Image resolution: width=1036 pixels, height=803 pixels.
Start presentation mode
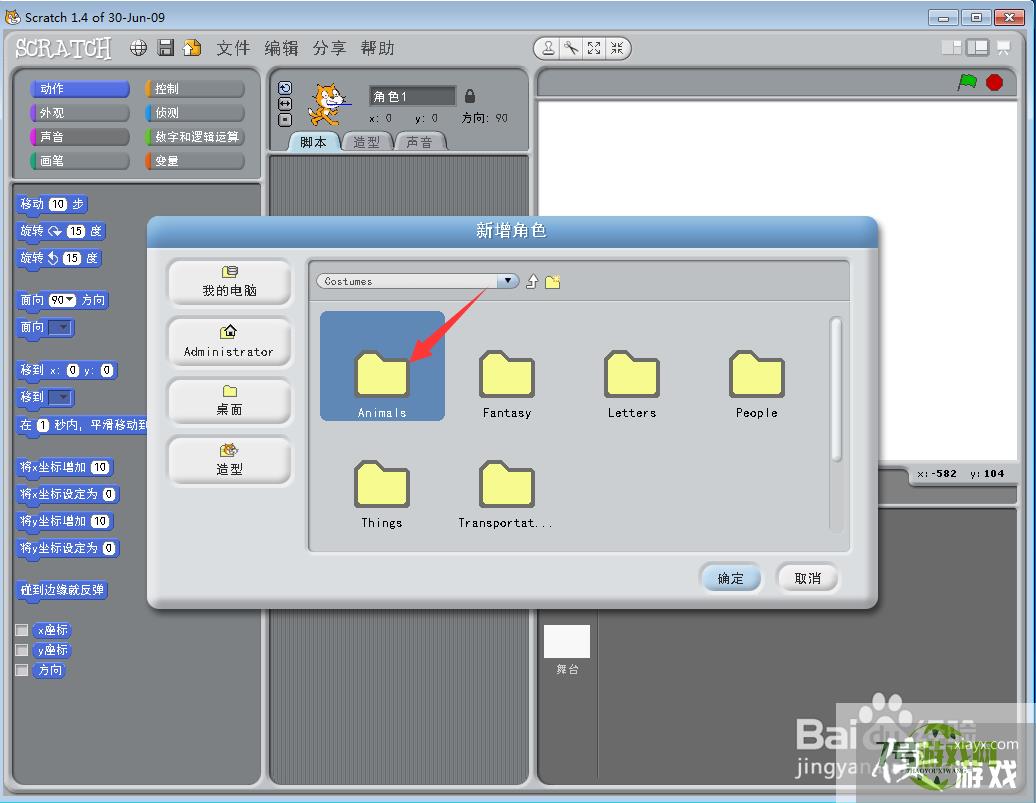click(1004, 48)
